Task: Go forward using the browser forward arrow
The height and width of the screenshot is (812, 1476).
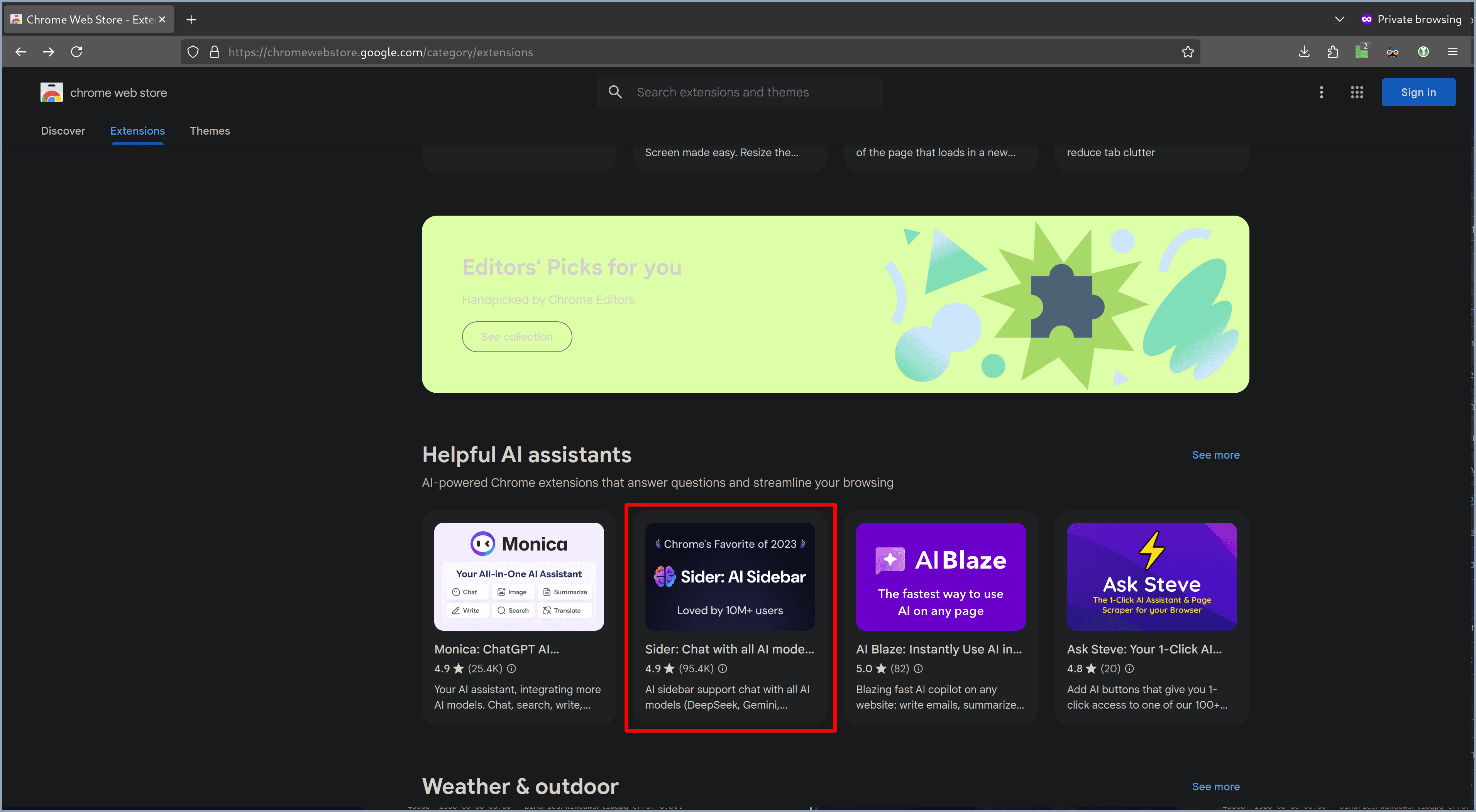Action: [49, 52]
